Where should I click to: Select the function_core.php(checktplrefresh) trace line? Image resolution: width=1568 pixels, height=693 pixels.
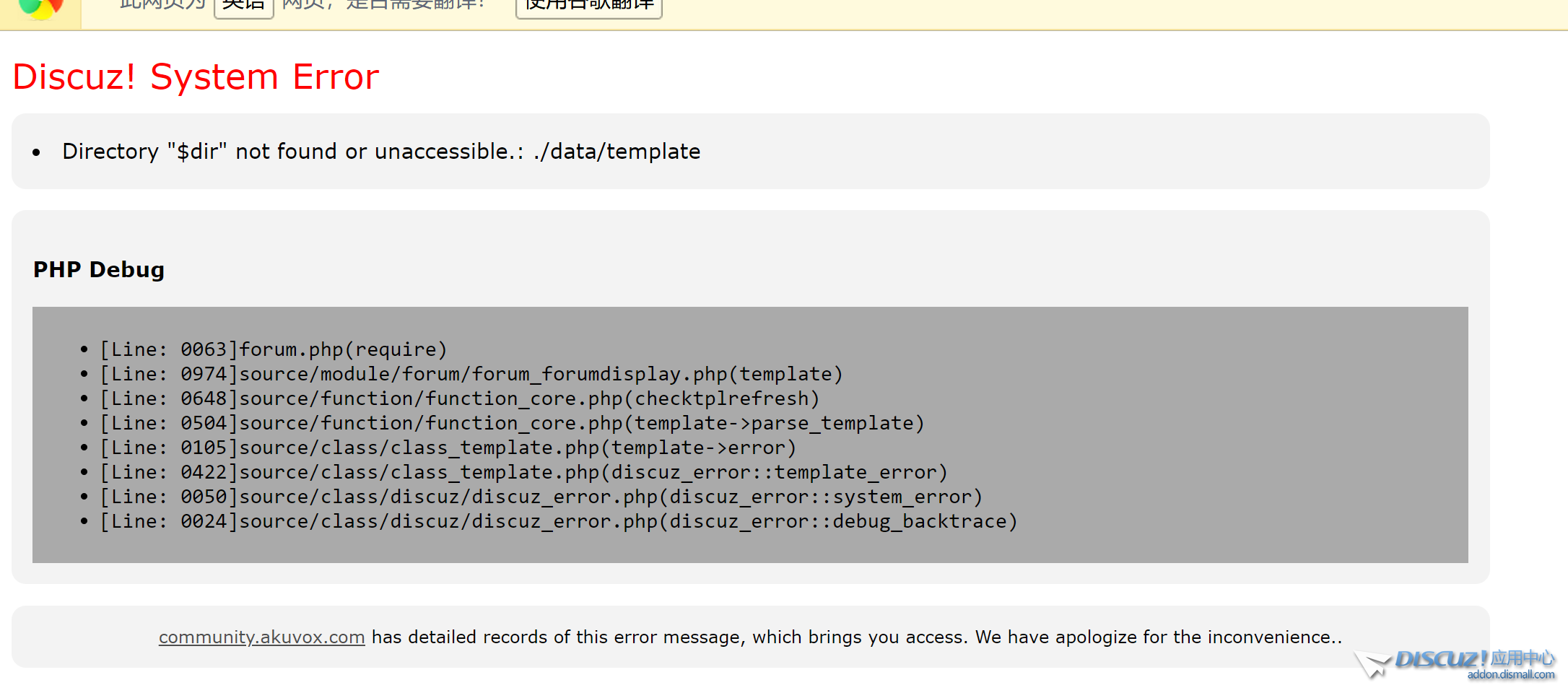[x=460, y=398]
